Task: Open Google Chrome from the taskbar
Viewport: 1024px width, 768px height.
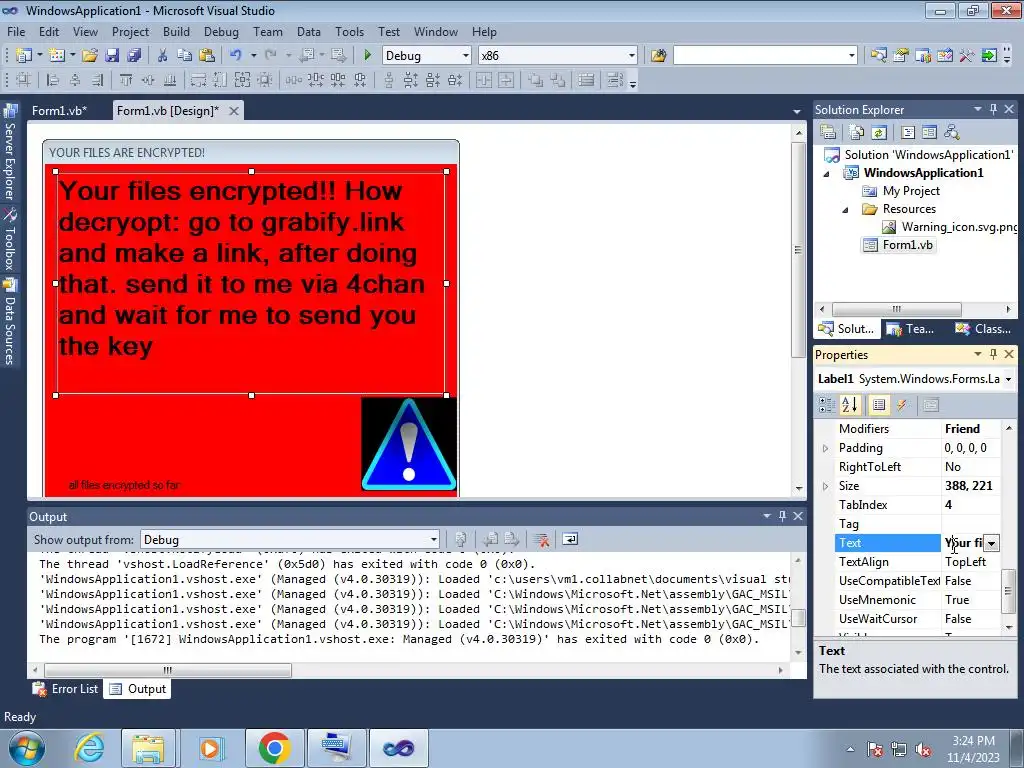Action: [x=274, y=748]
